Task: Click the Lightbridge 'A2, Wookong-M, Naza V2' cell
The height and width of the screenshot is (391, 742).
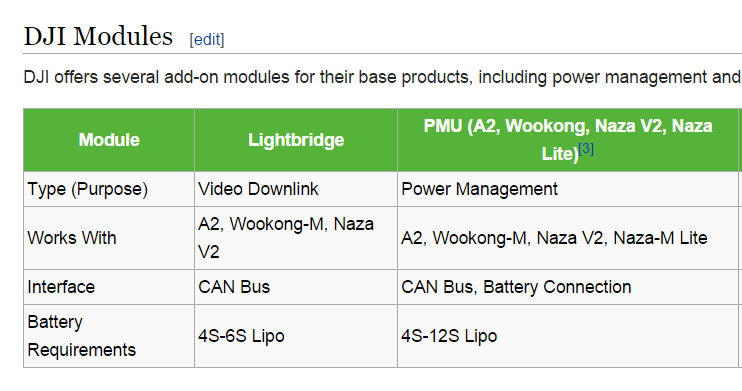Action: pos(296,238)
